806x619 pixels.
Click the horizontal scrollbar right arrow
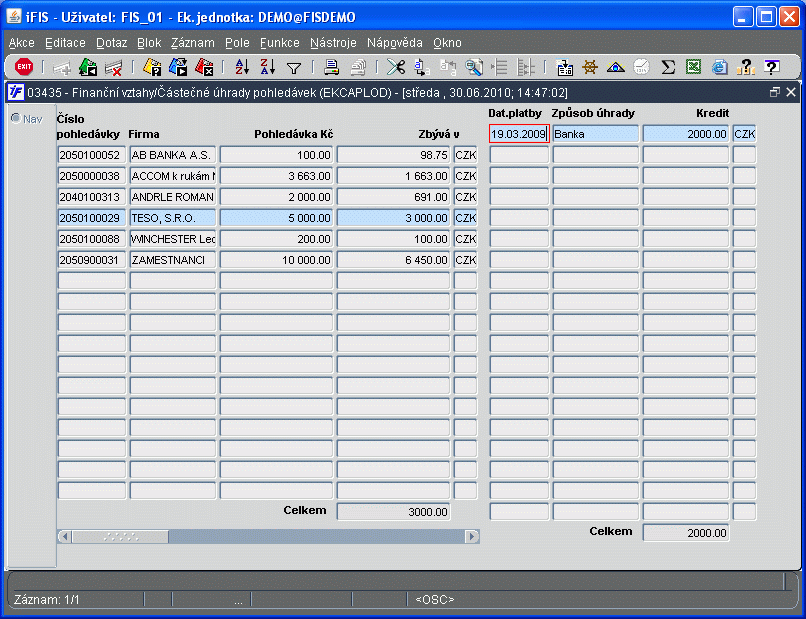pyautogui.click(x=472, y=537)
